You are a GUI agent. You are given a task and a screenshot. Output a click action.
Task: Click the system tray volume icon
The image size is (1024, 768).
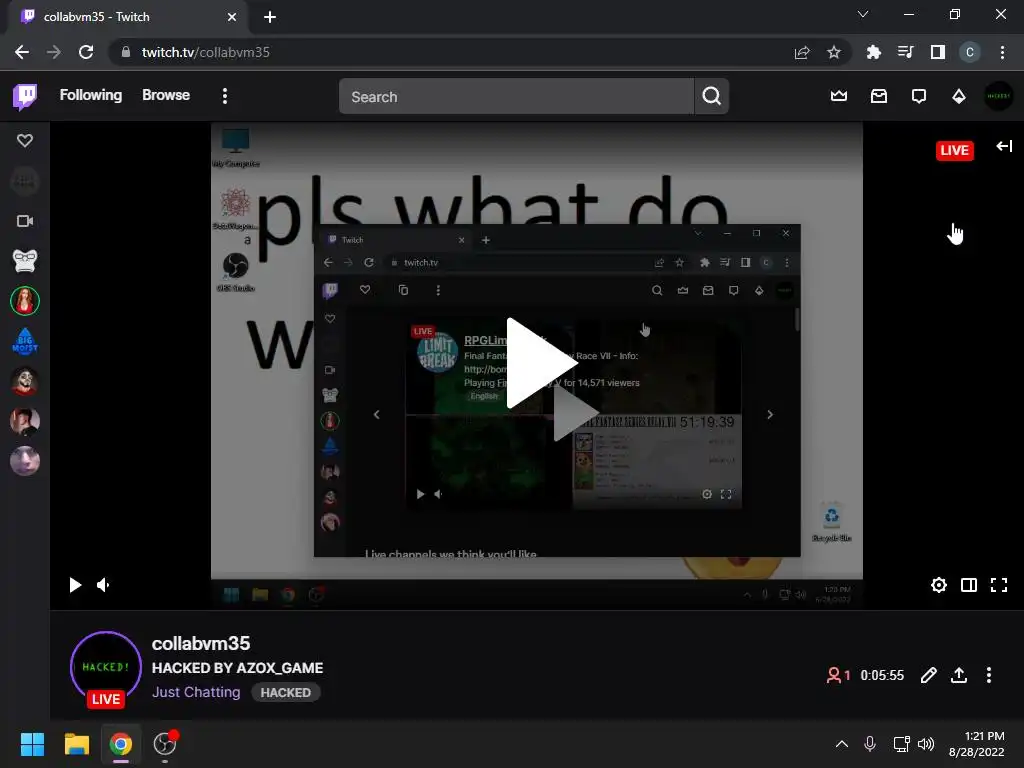(925, 744)
